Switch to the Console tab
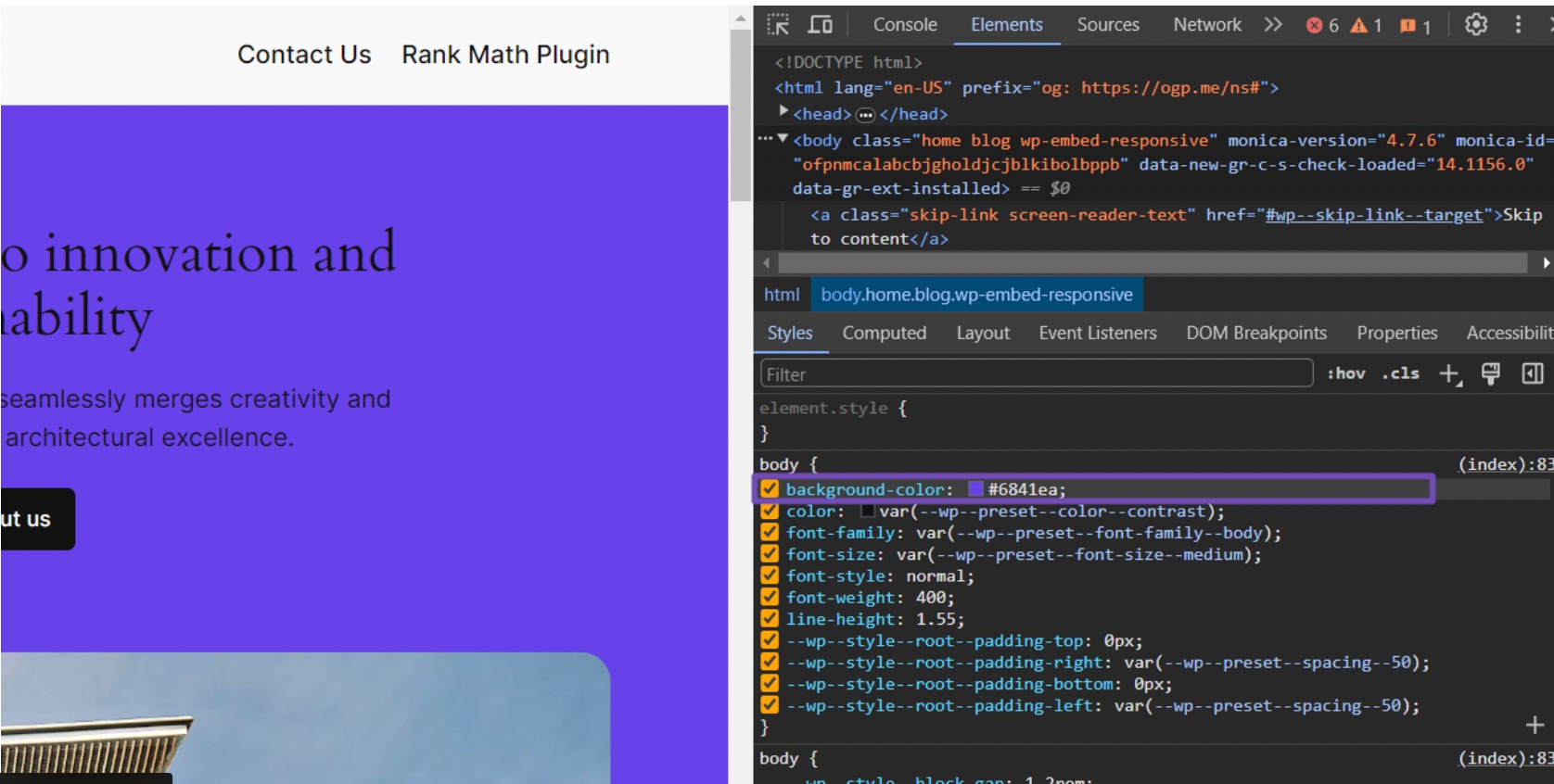This screenshot has height=784, width=1554. (905, 25)
